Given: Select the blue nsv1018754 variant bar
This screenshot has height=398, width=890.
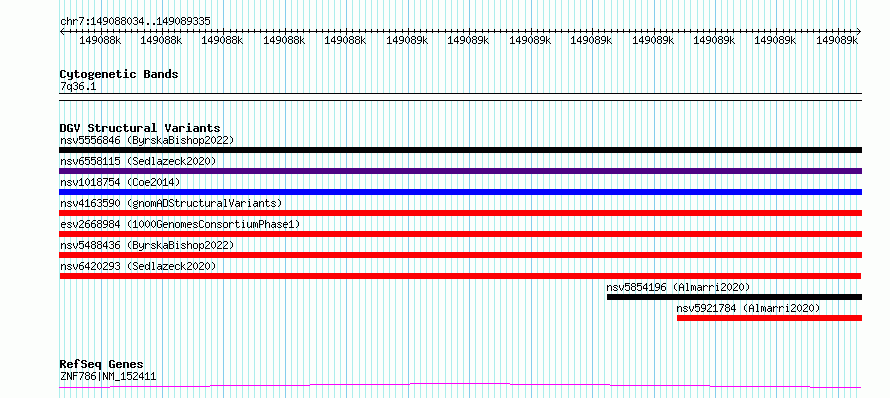Looking at the screenshot, I should (x=460, y=192).
